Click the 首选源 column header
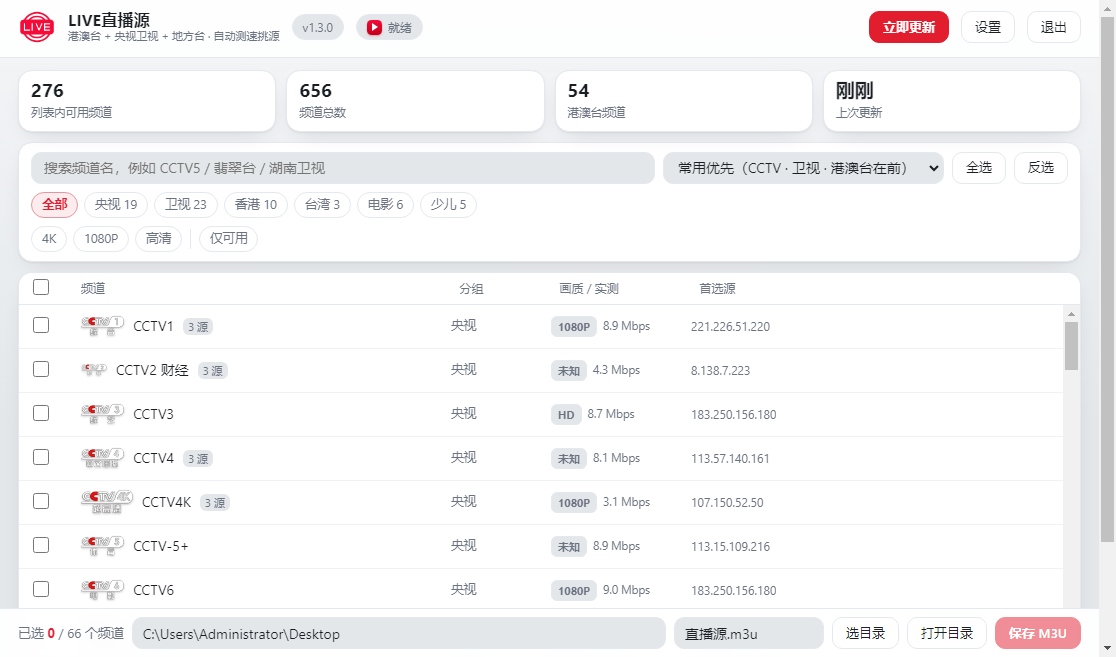Image resolution: width=1116 pixels, height=657 pixels. coord(717,288)
